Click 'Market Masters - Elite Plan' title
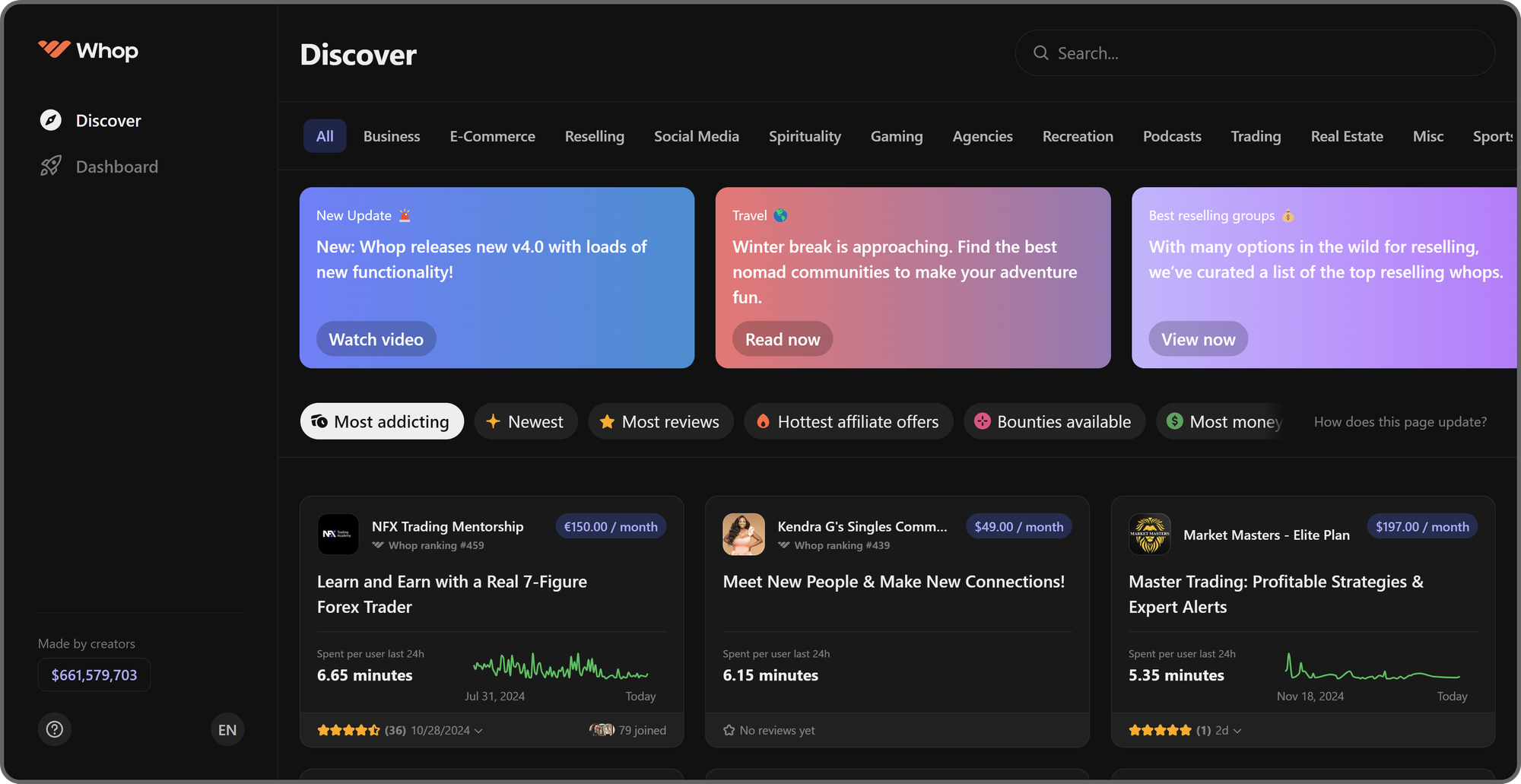The width and height of the screenshot is (1521, 784). pos(1266,535)
